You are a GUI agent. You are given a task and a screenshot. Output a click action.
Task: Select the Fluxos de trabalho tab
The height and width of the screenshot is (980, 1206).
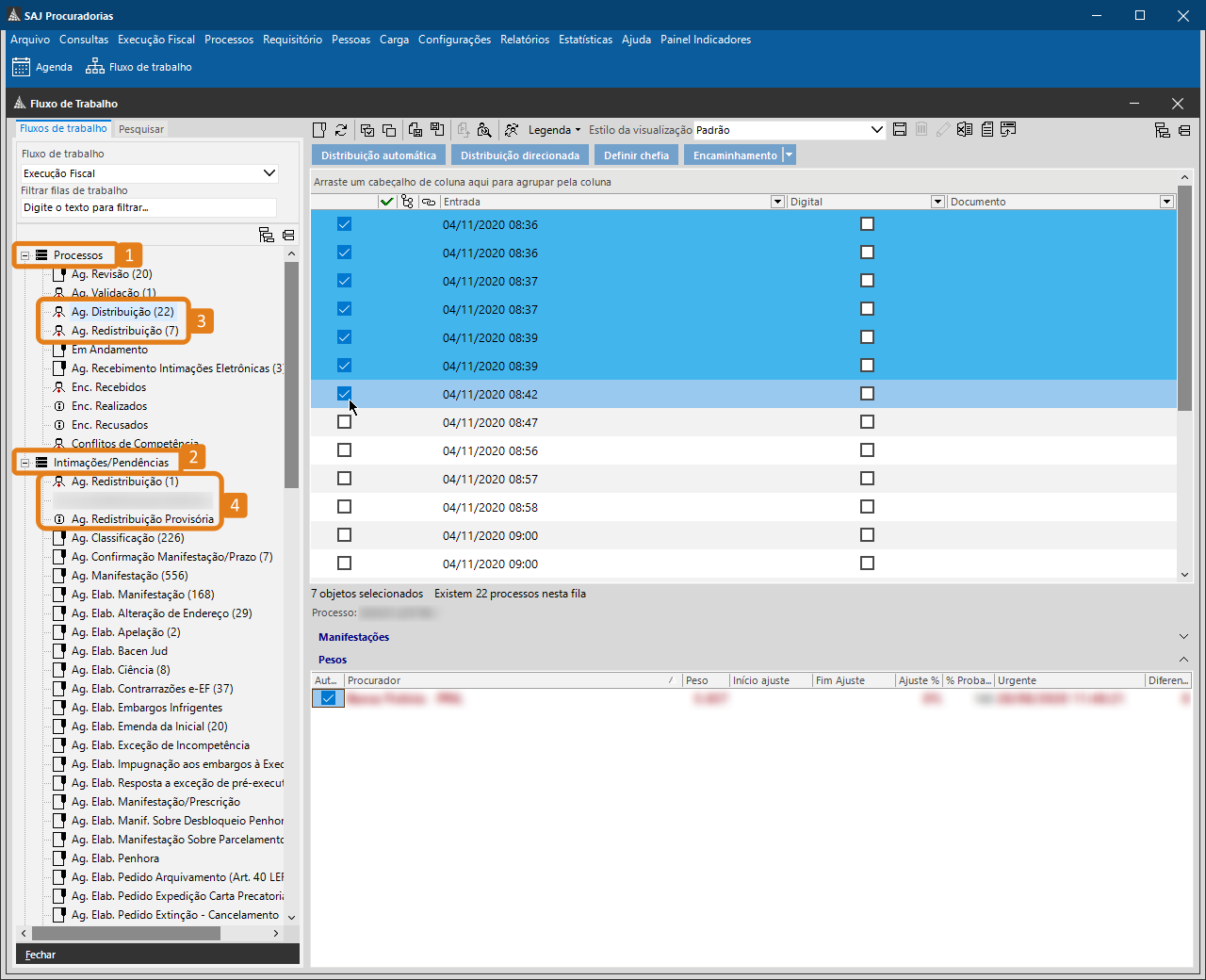[63, 128]
